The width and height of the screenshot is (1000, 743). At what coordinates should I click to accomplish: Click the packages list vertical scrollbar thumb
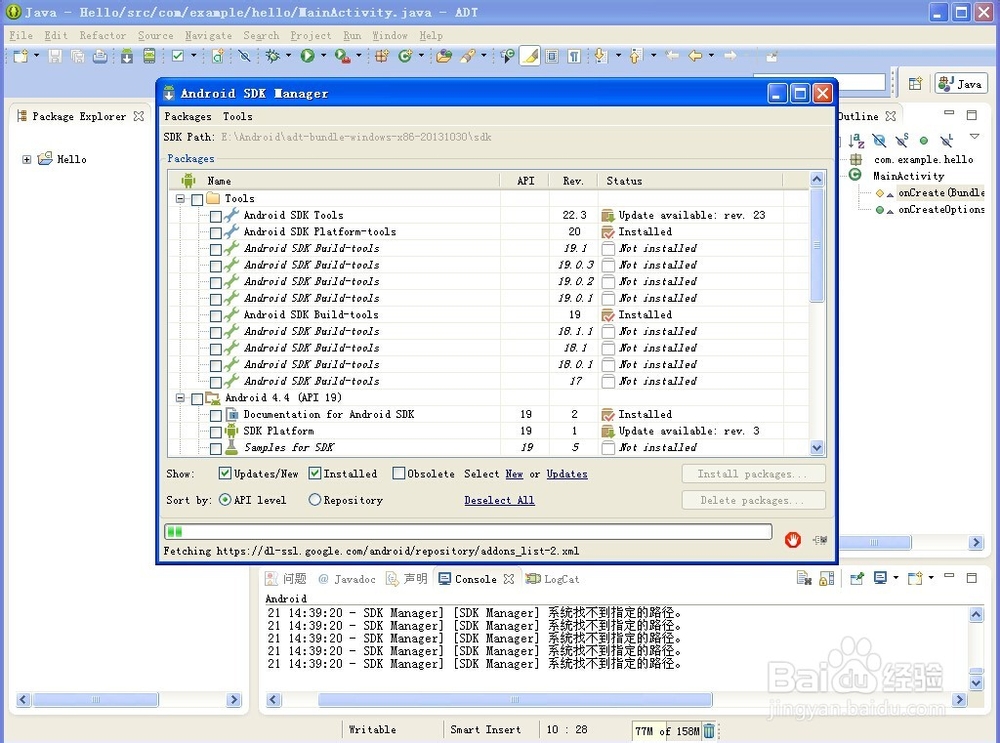coord(816,245)
